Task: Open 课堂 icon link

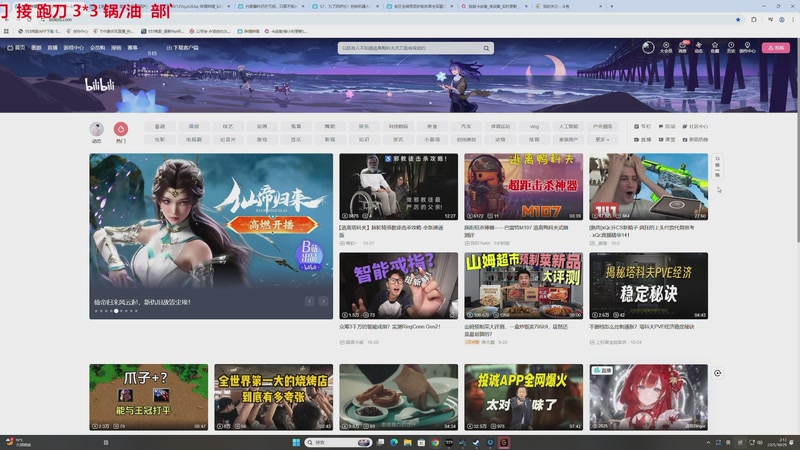Action: point(667,139)
